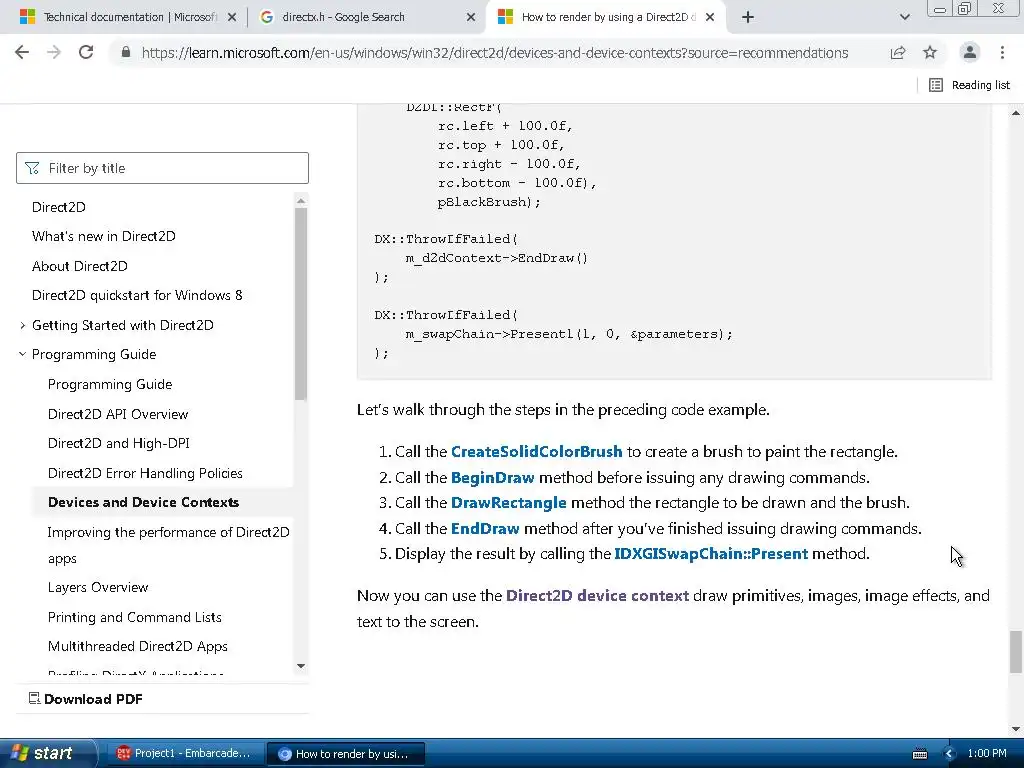Open the Reading list panel
This screenshot has width=1024, height=768.
click(970, 85)
